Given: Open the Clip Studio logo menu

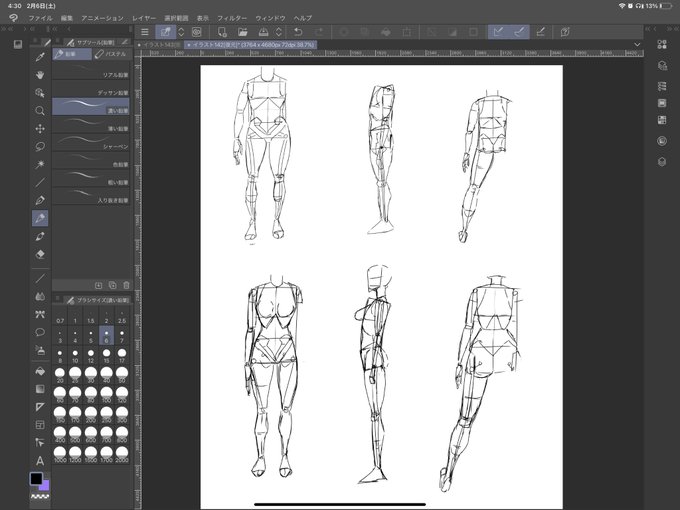Looking at the screenshot, I should 13,18.
